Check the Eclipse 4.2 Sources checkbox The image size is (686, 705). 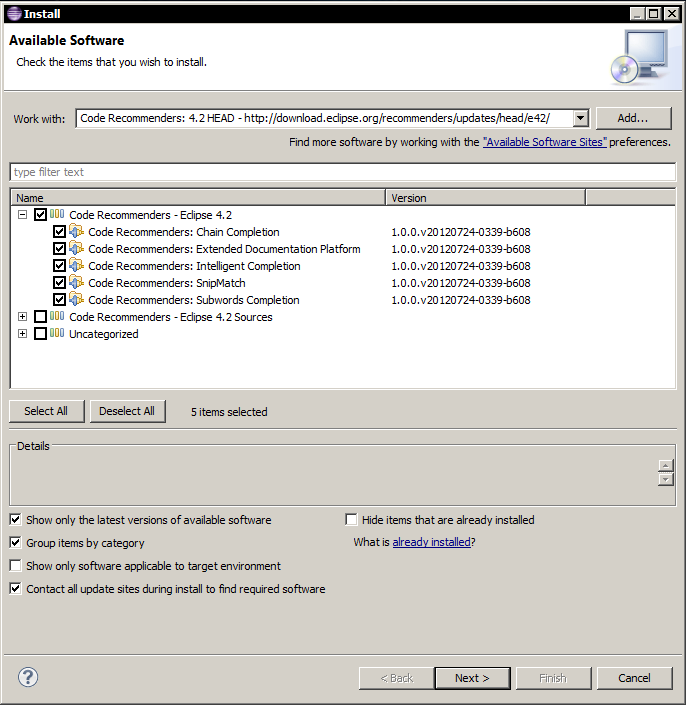coord(40,317)
